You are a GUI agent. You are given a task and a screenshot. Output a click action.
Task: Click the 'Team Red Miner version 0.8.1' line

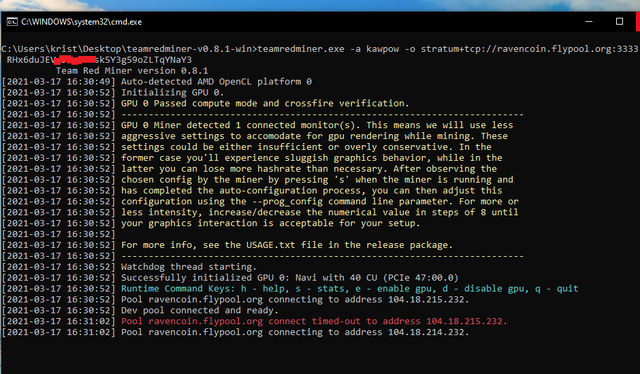point(132,71)
